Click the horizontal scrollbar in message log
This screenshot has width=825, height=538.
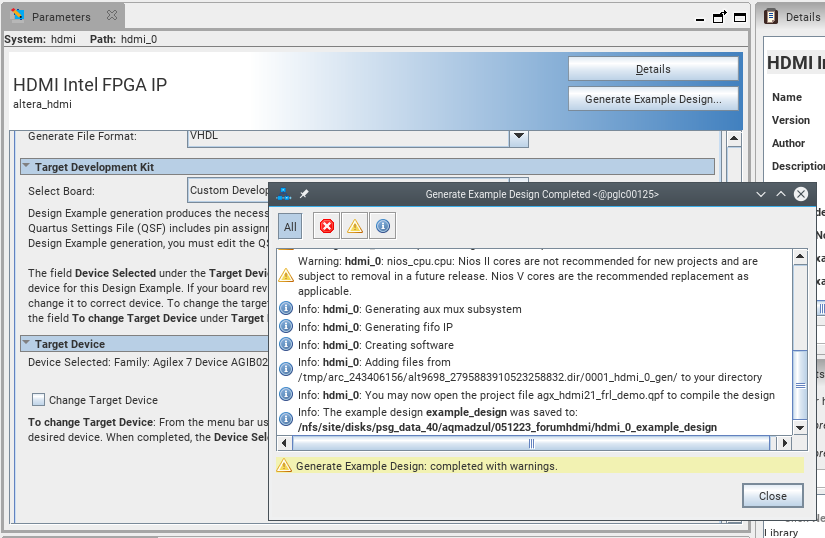click(x=532, y=443)
